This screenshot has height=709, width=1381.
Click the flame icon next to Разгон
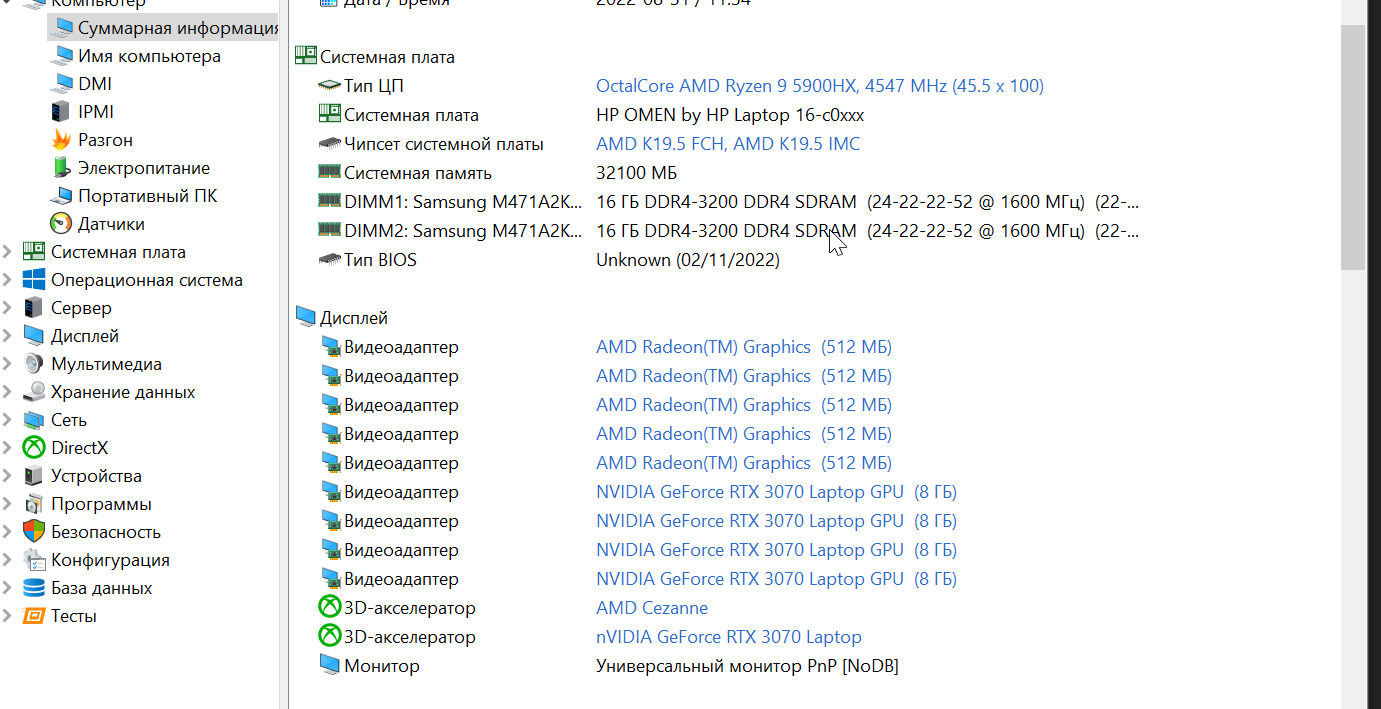(x=62, y=140)
